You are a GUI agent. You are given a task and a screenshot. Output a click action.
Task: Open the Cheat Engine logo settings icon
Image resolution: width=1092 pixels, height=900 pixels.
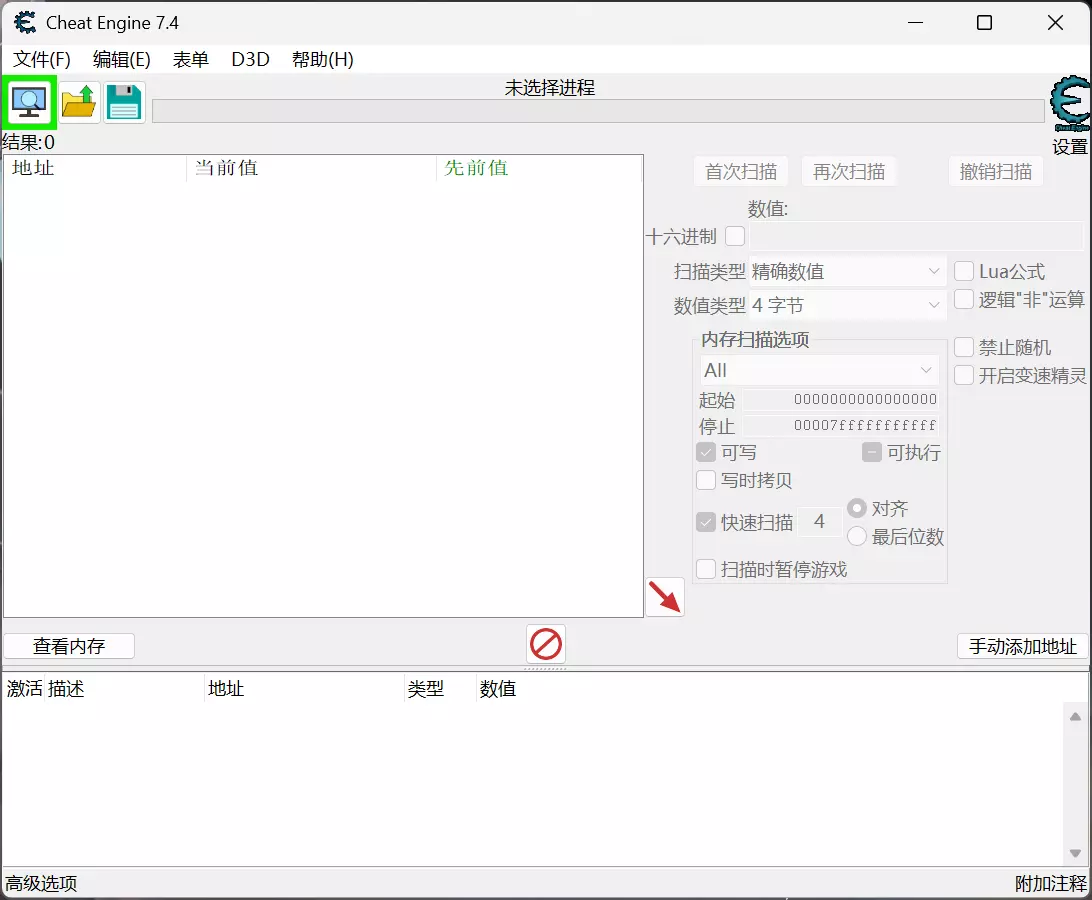click(x=1071, y=103)
